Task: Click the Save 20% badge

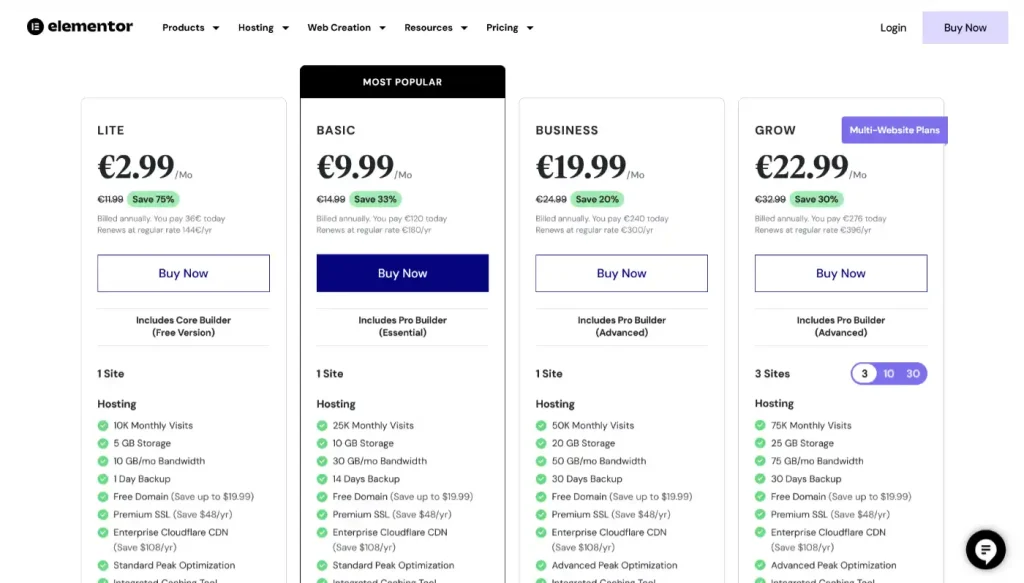Action: (x=597, y=199)
